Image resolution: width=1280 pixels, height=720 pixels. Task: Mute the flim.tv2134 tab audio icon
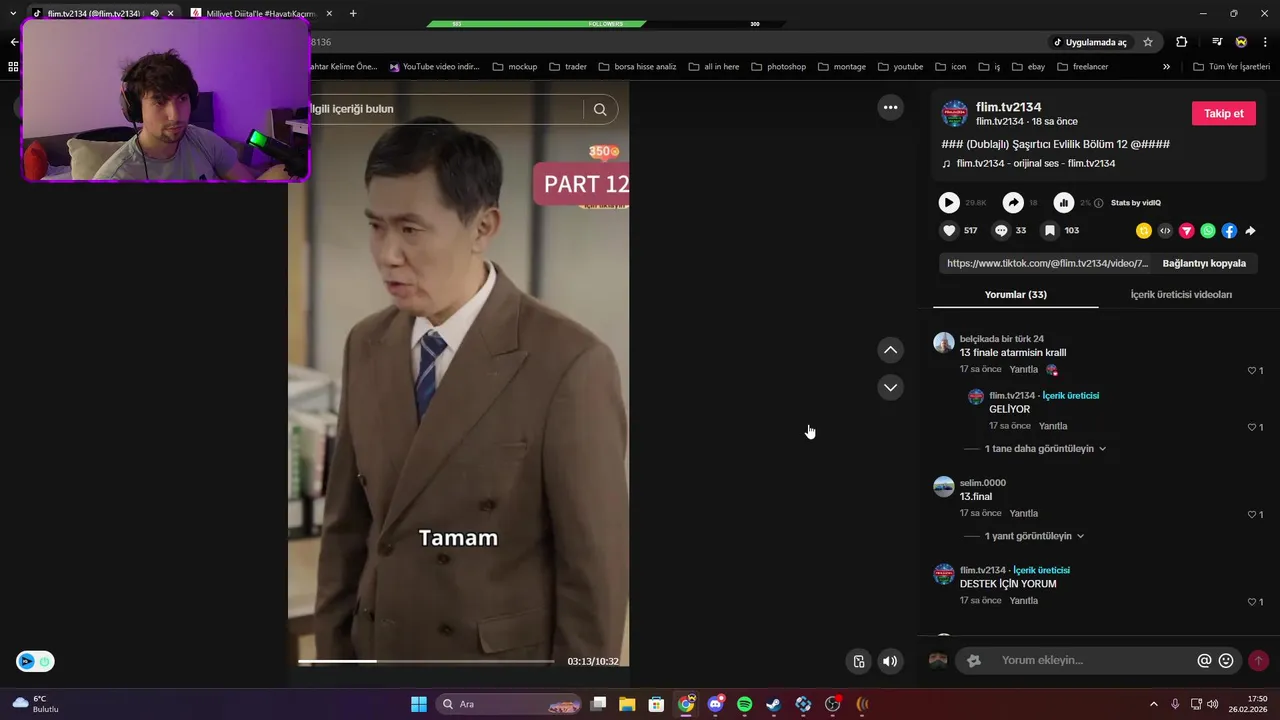(154, 13)
